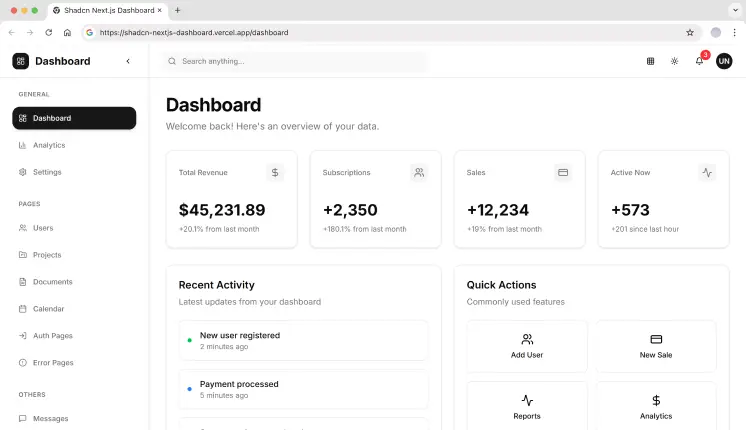Image resolution: width=746 pixels, height=430 pixels.
Task: Open the UN user avatar menu
Action: 724,61
